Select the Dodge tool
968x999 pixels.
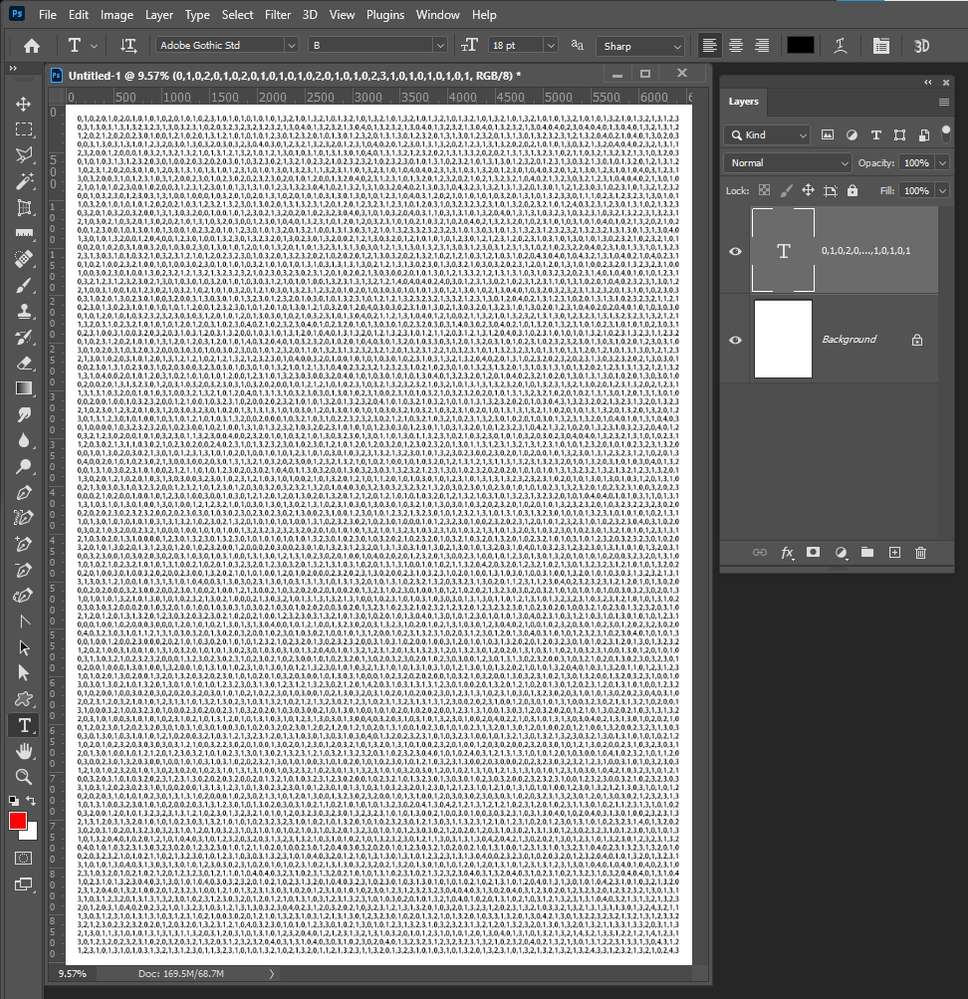click(24, 466)
